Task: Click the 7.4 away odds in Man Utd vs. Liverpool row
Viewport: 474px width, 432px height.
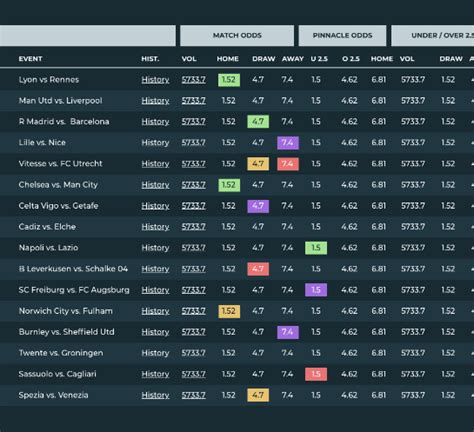Action: [x=287, y=101]
